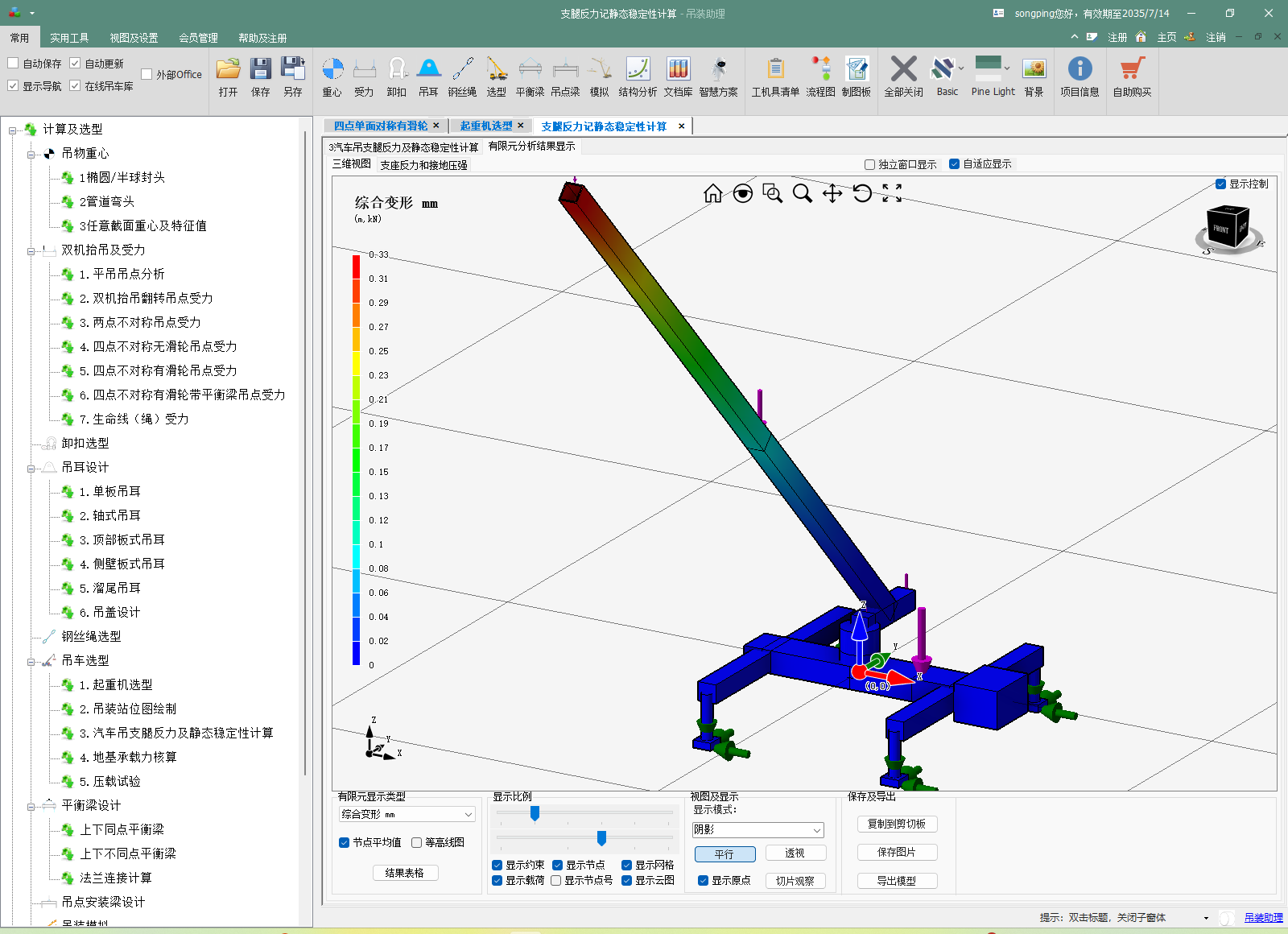This screenshot has width=1288, height=934.
Task: Open the 工机具清单 tool list
Action: coord(776,77)
